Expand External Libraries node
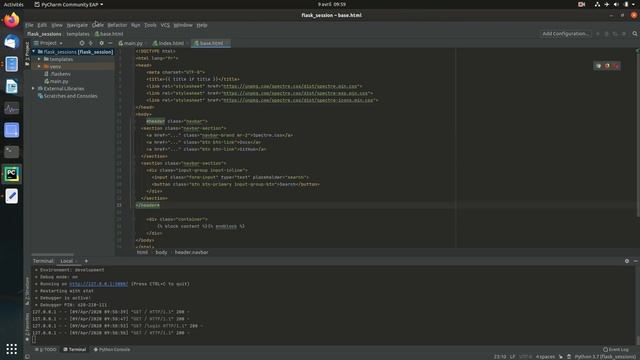Image resolution: width=640 pixels, height=360 pixels. [x=34, y=89]
